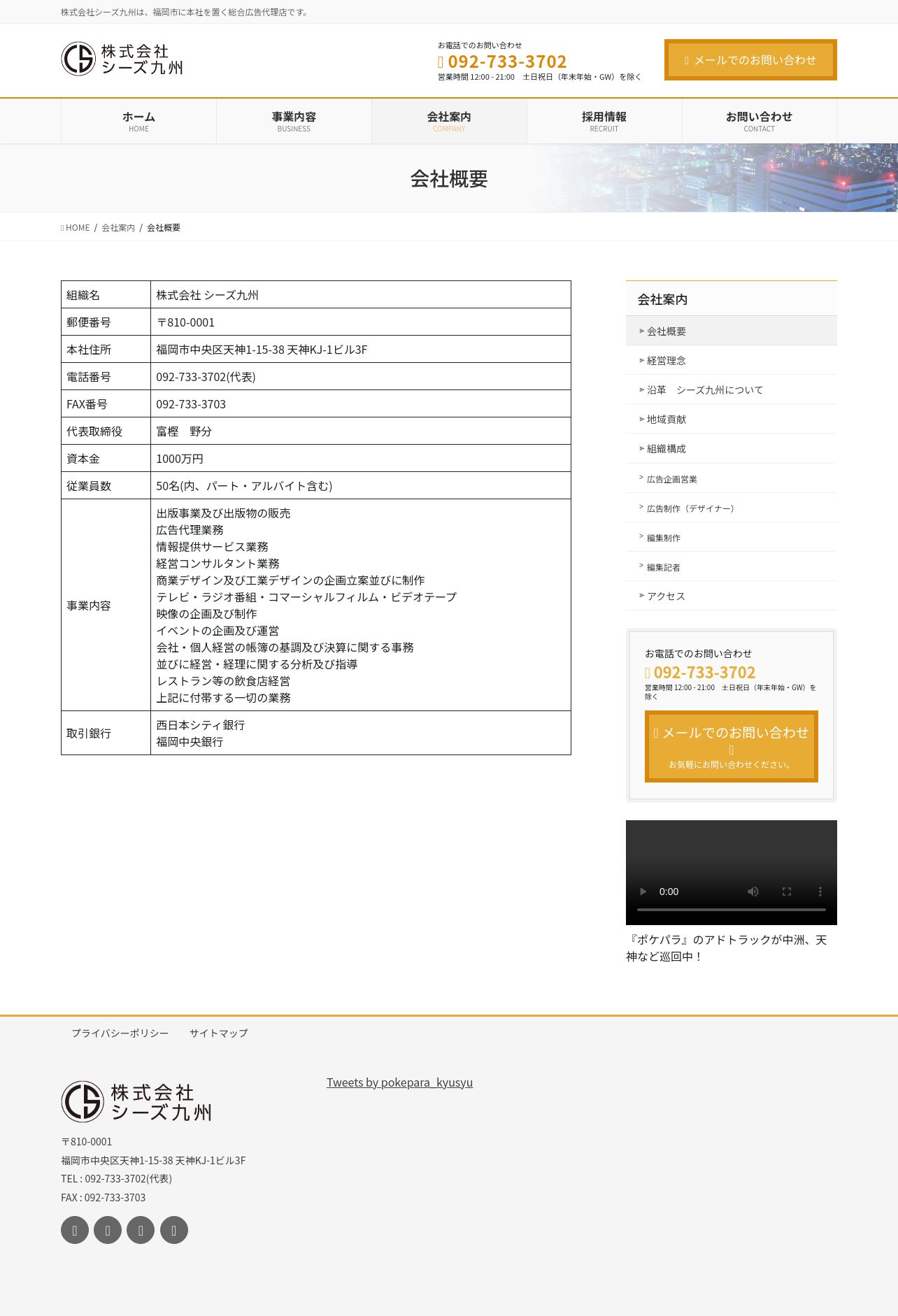Click the fourth footer social icon
This screenshot has width=898, height=1316.
click(x=174, y=1230)
